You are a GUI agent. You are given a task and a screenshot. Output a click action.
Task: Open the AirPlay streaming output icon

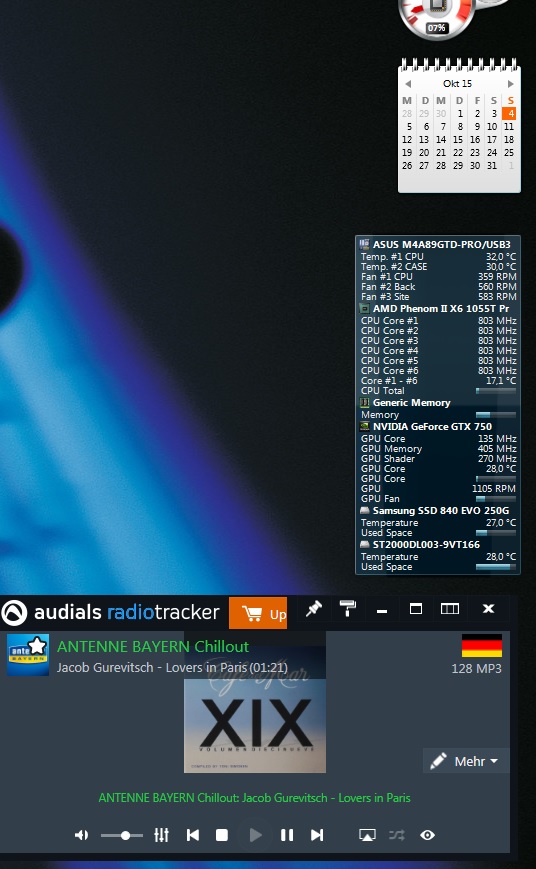(x=367, y=835)
